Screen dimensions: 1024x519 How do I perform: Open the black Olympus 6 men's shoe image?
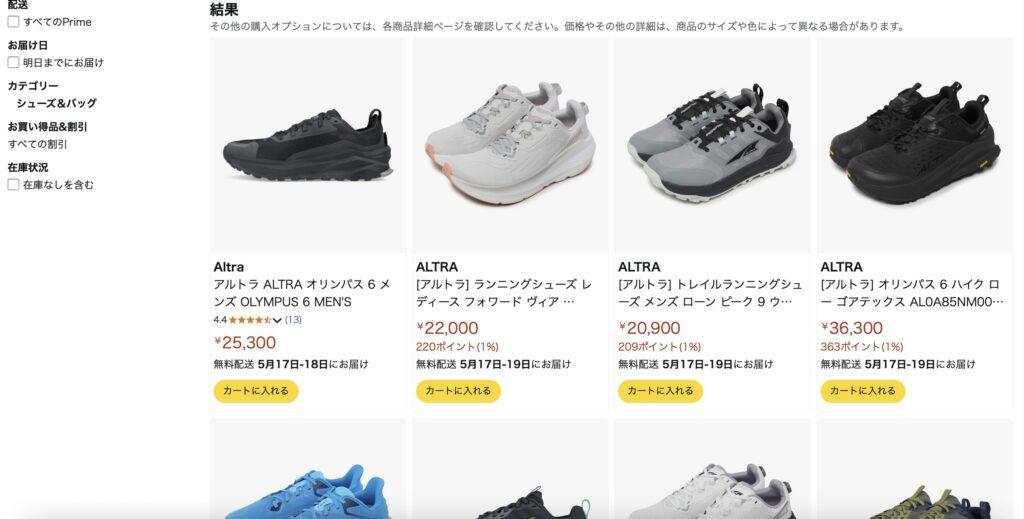pos(308,146)
